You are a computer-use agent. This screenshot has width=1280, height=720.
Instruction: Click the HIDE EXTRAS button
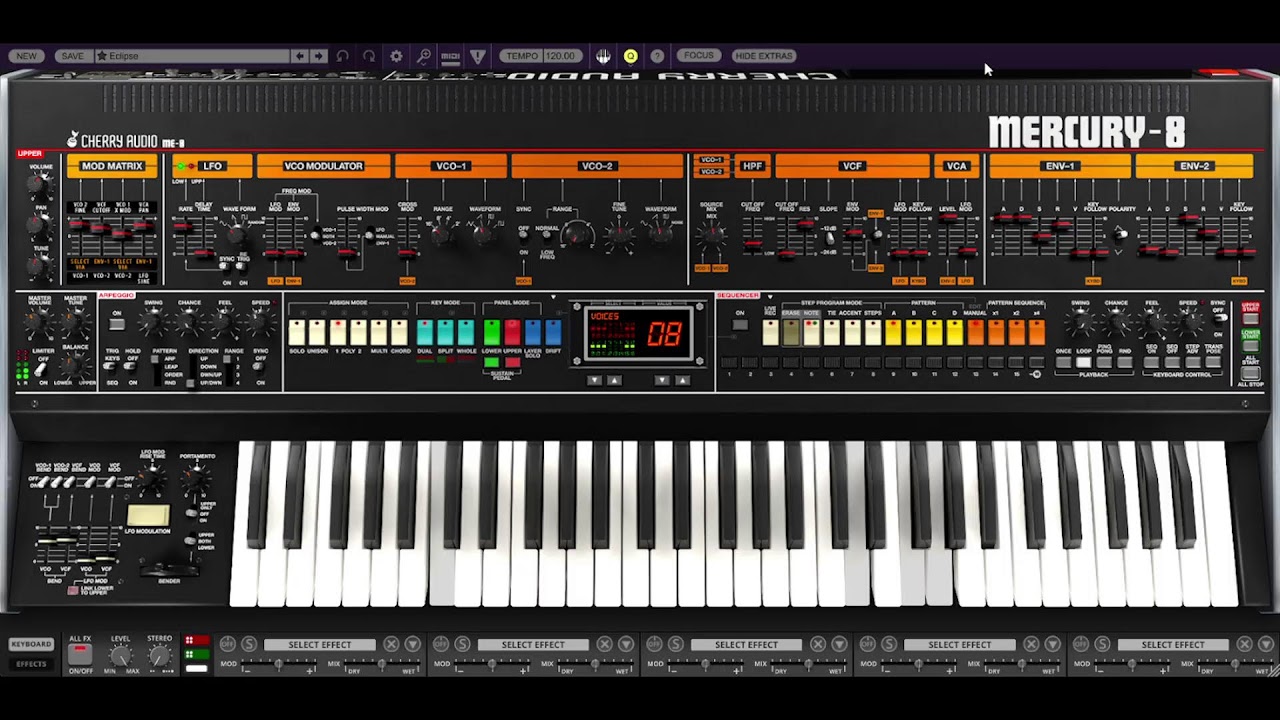point(764,56)
